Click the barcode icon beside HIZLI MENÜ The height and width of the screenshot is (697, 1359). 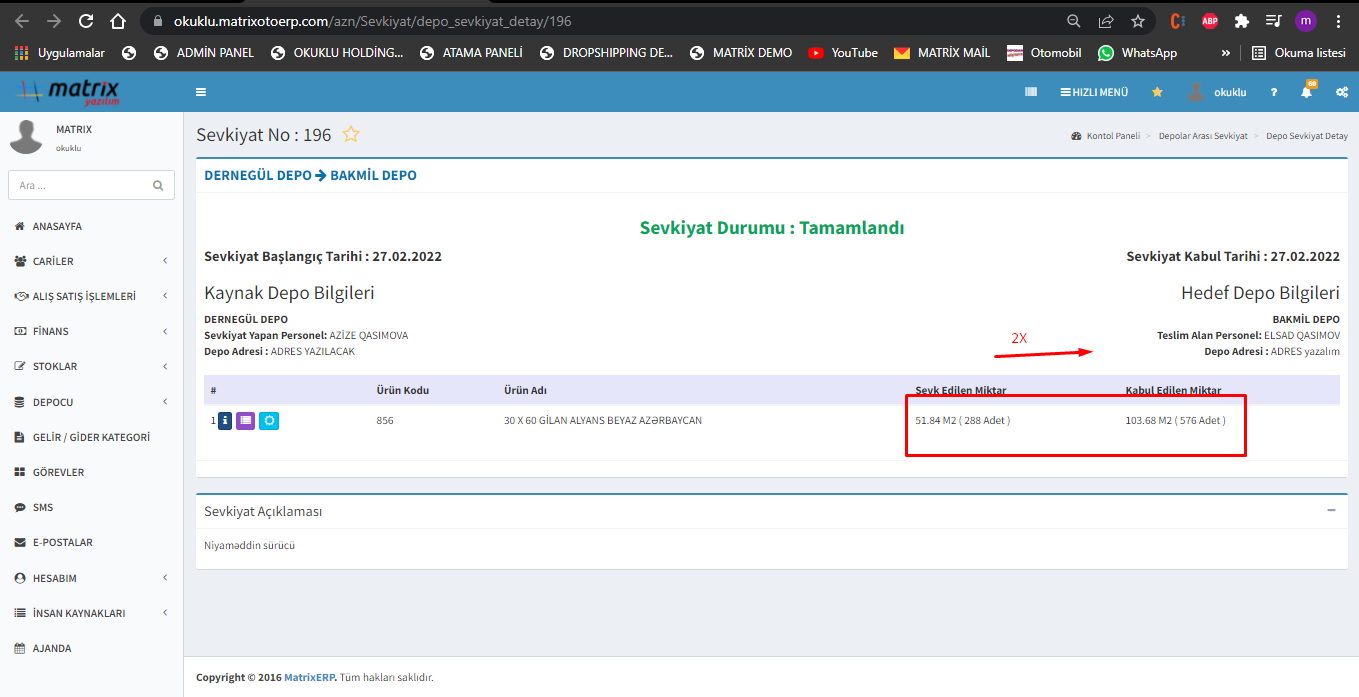(x=1031, y=92)
